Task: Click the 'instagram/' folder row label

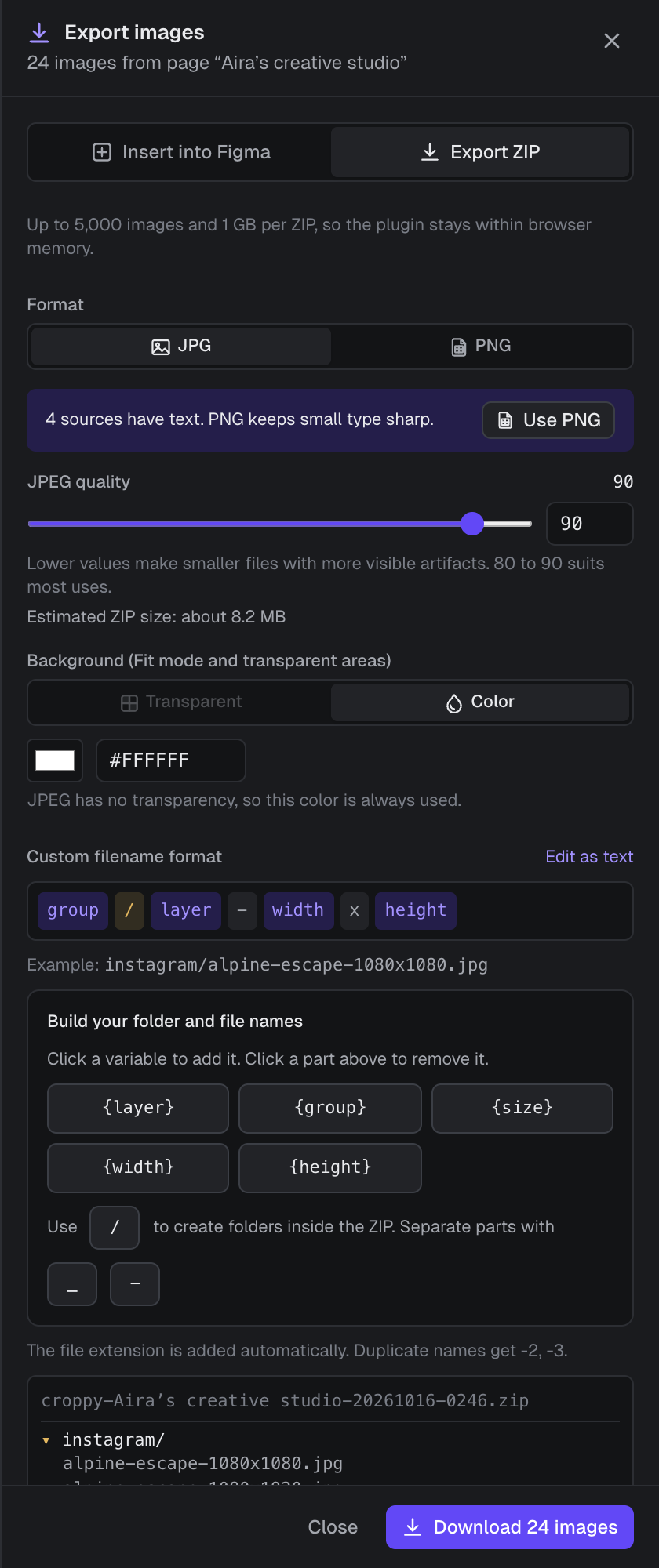Action: pos(114,1440)
